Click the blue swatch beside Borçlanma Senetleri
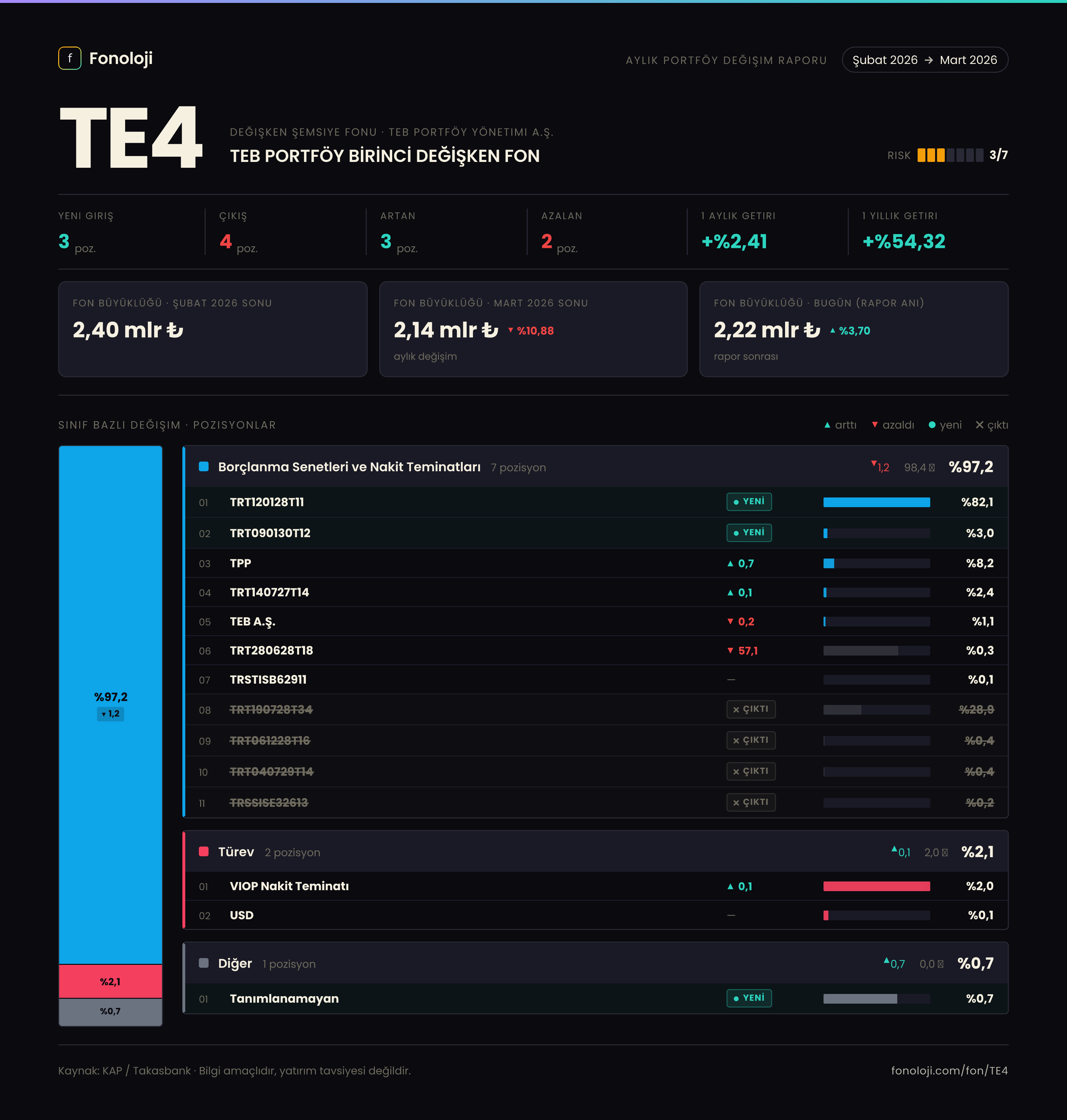 (x=204, y=467)
